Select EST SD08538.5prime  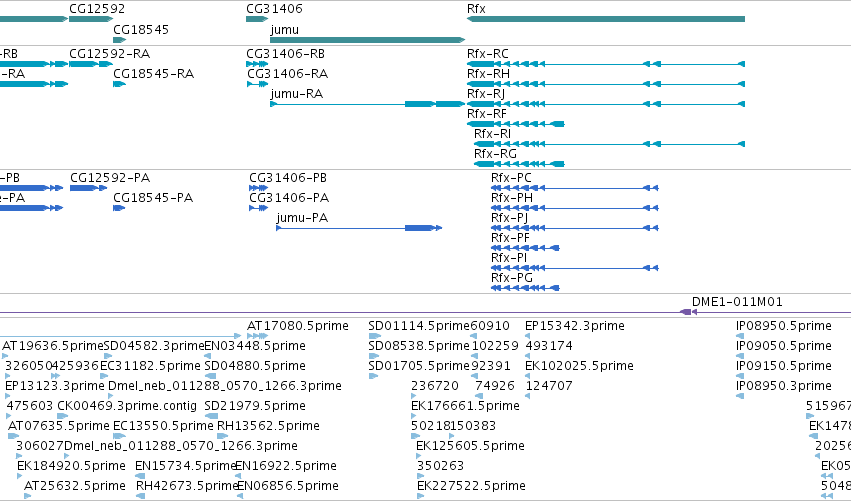click(x=418, y=346)
